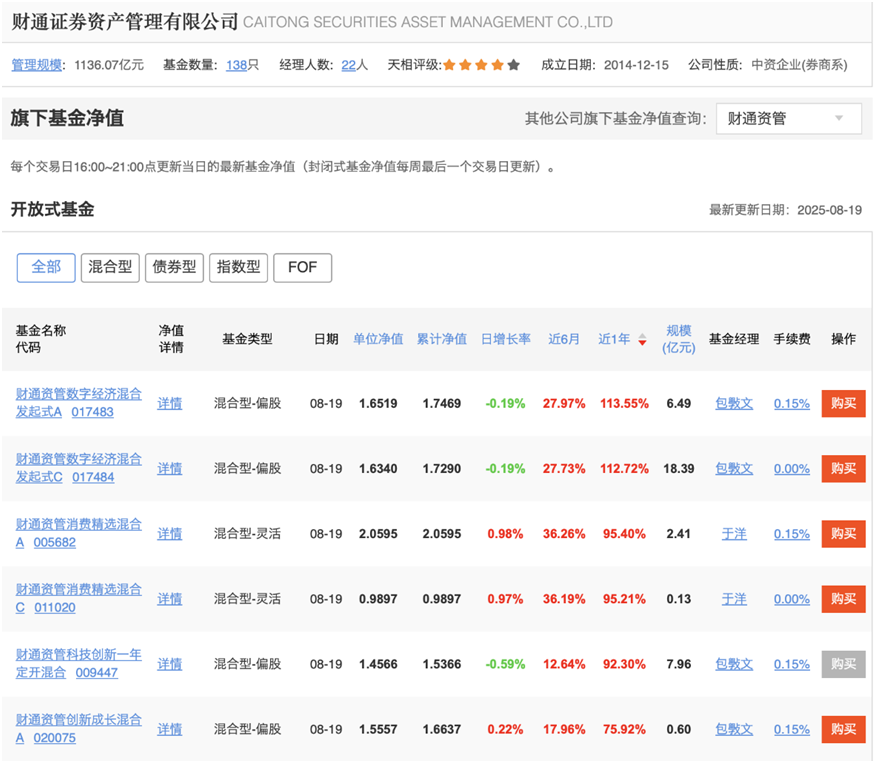This screenshot has height=763, width=881.
Task: Click greyed 购买 for fund 009447
Action: point(843,664)
